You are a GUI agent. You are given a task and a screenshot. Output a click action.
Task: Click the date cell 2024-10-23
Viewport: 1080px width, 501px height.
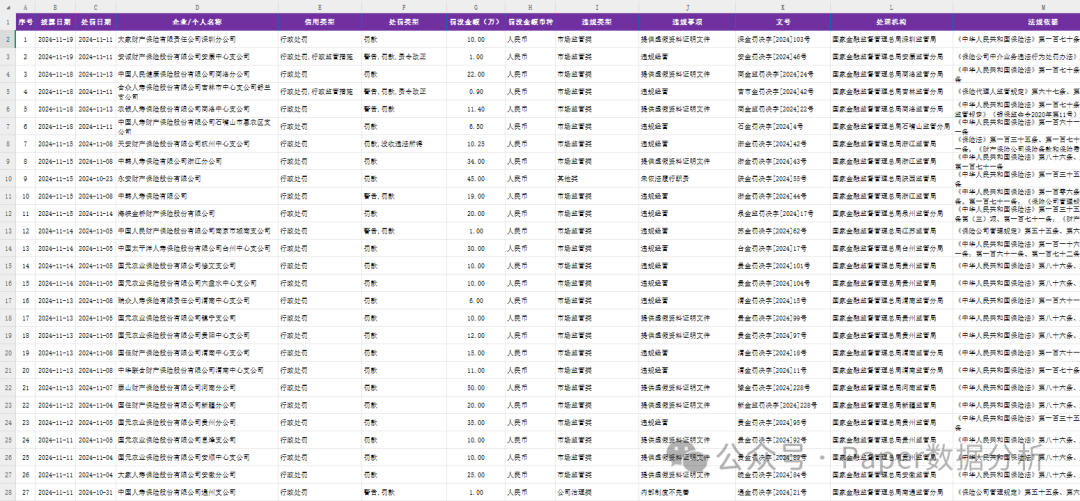click(x=96, y=178)
